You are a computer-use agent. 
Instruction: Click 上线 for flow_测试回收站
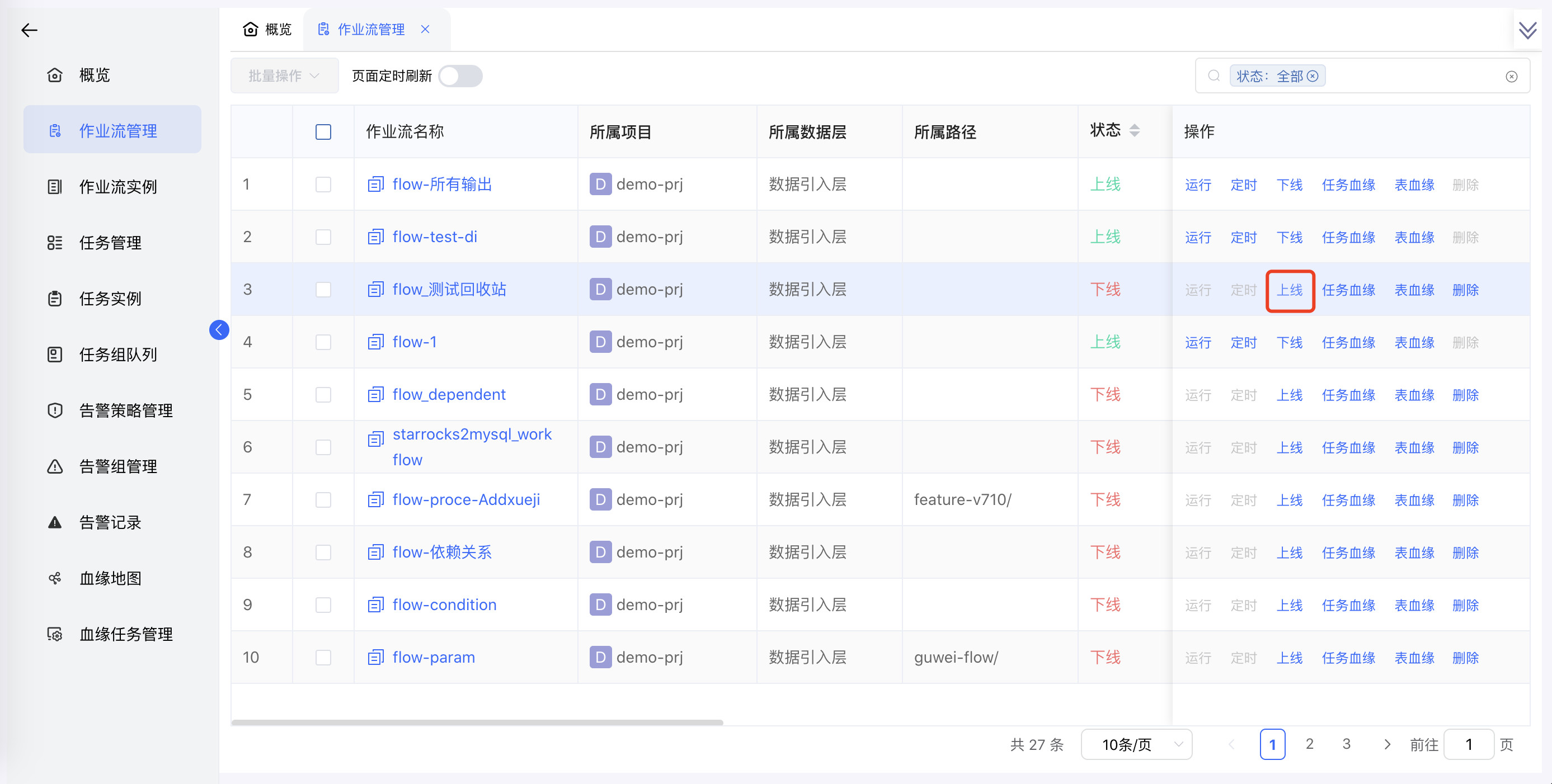1290,290
